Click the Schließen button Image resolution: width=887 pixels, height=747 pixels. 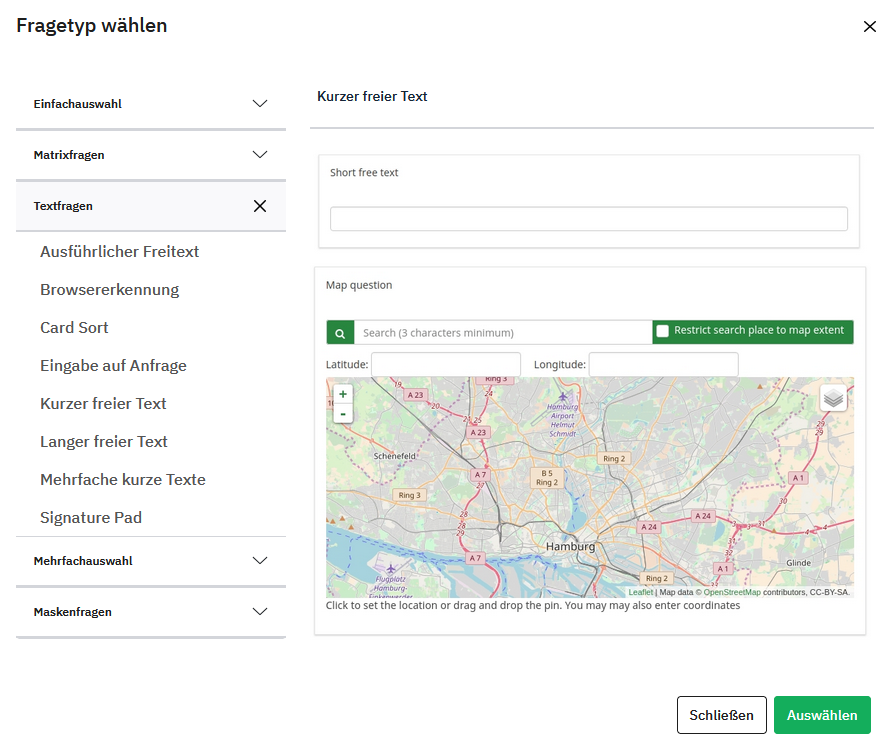tap(721, 715)
